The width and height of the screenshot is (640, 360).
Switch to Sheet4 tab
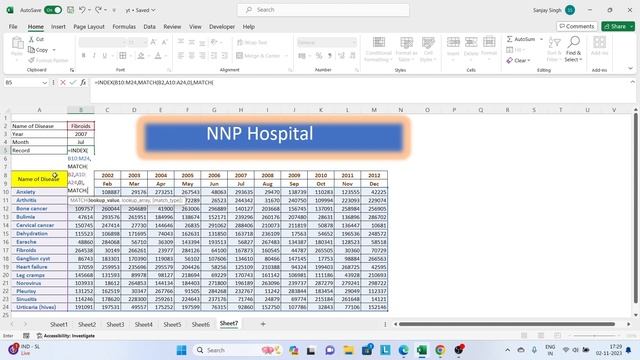pos(144,324)
